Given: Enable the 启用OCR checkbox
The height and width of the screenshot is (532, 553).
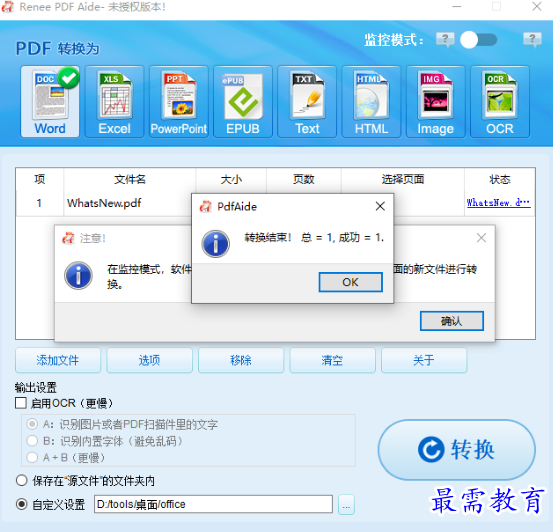Looking at the screenshot, I should (21, 403).
